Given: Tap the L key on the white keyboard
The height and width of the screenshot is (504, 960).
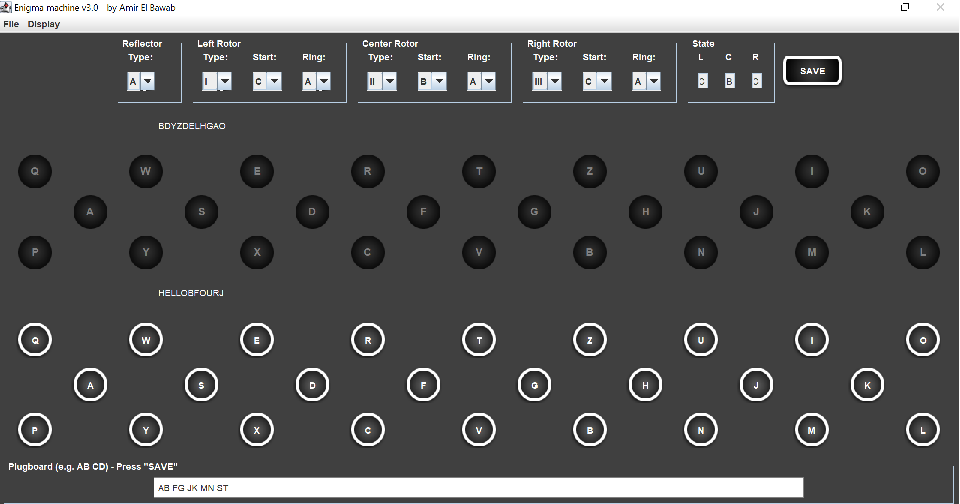Looking at the screenshot, I should pyautogui.click(x=923, y=430).
